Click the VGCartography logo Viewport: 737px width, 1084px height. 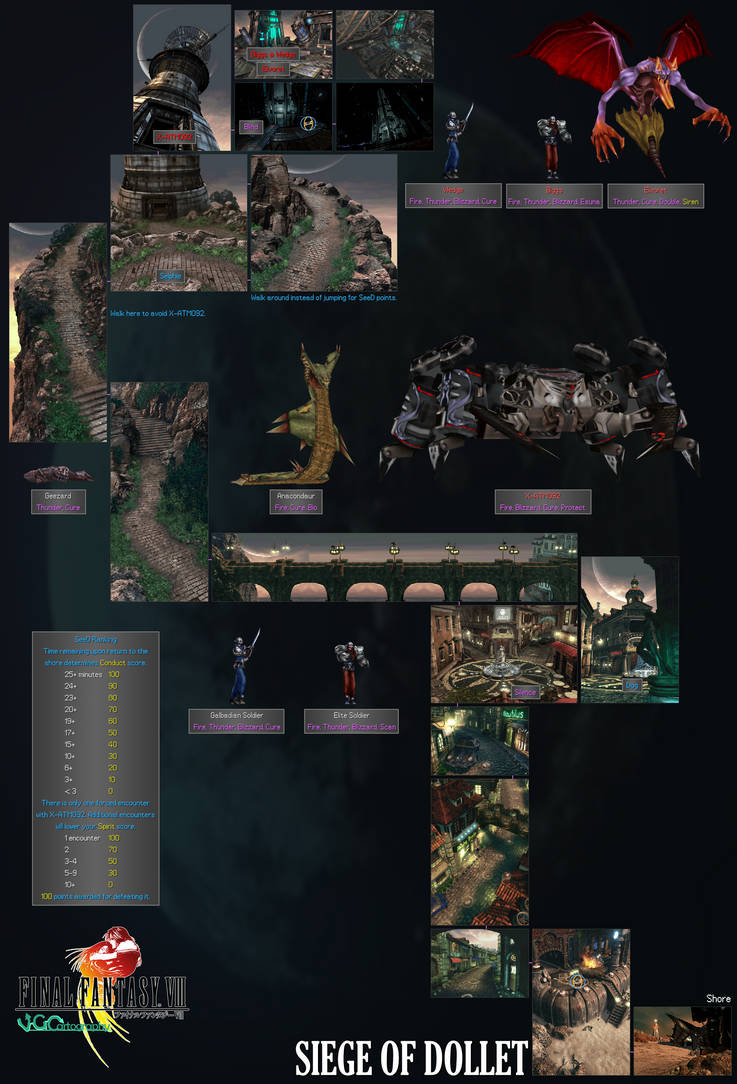click(x=64, y=1024)
